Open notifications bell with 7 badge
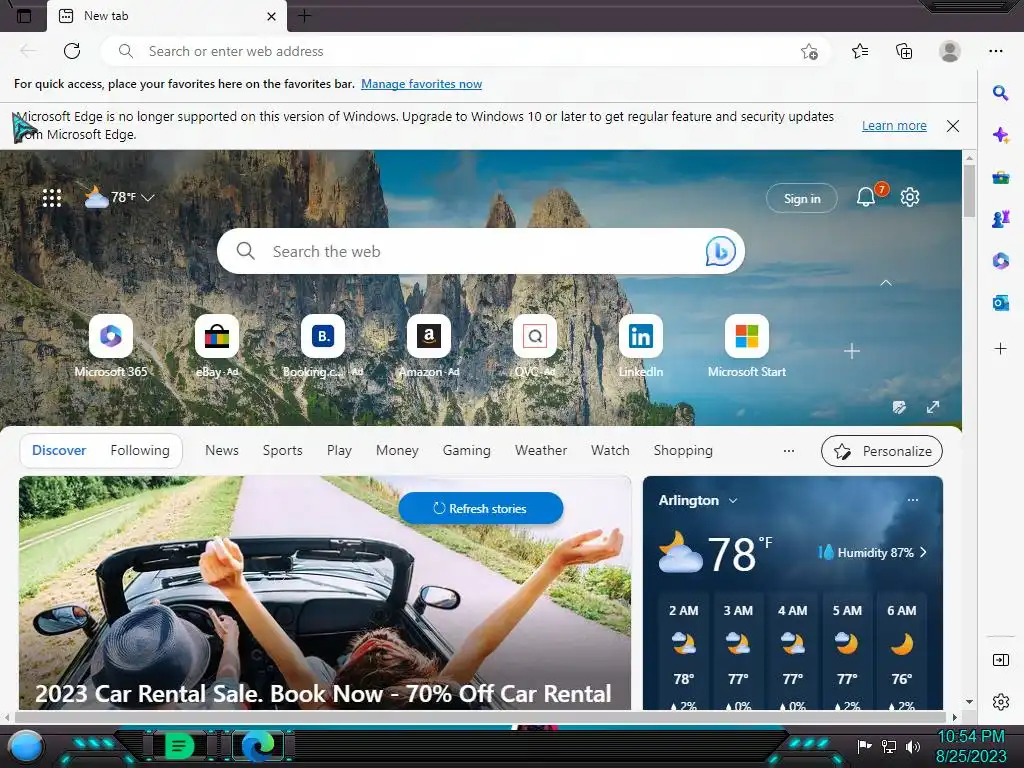Viewport: 1024px width, 768px height. click(x=866, y=197)
